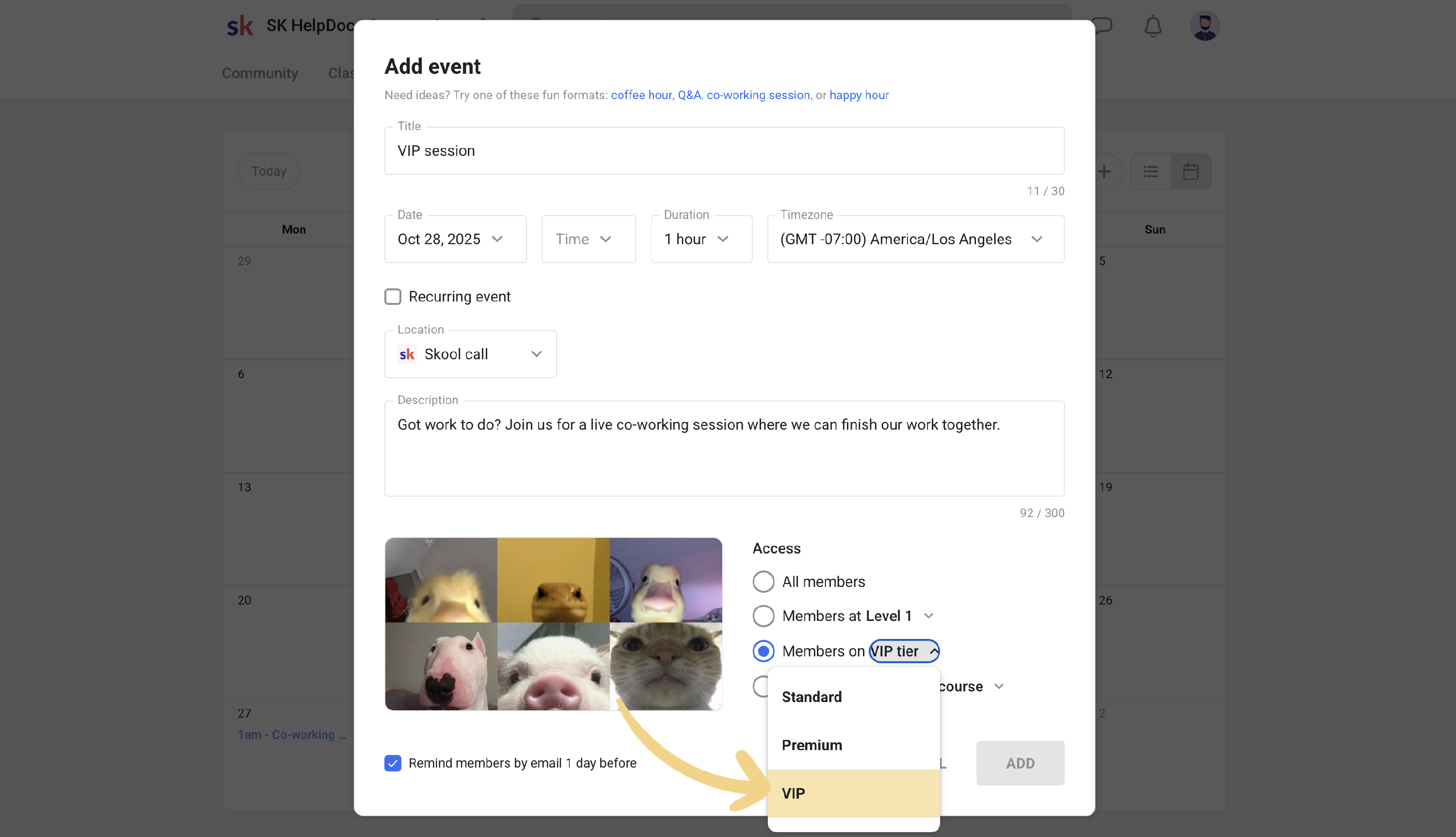Select Premium from tier menu
The height and width of the screenshot is (837, 1456).
(812, 745)
